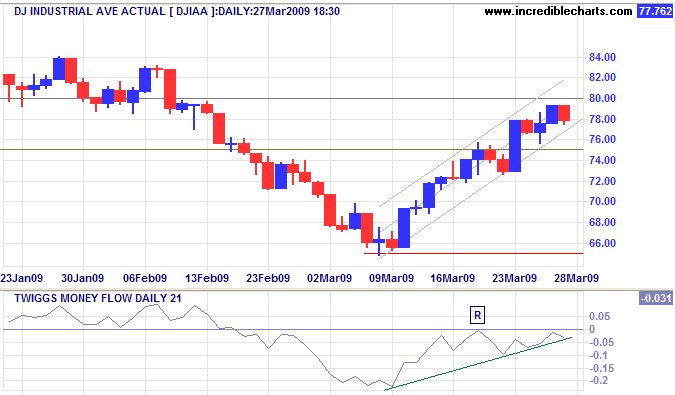675x395 pixels.
Task: Click the zero level label on indicator axis
Action: click(592, 329)
